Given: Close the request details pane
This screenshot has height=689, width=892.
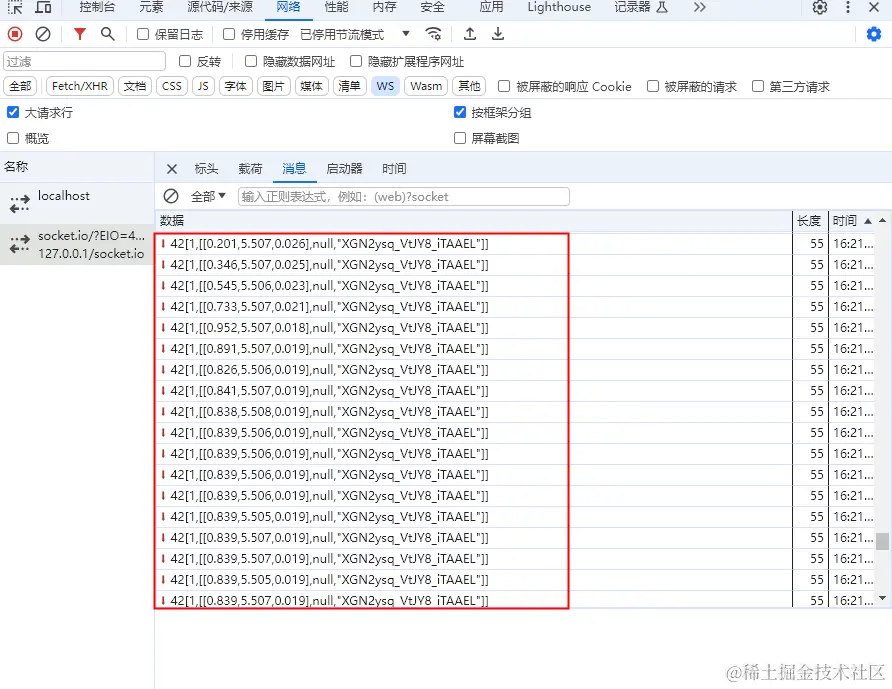Looking at the screenshot, I should (x=172, y=169).
